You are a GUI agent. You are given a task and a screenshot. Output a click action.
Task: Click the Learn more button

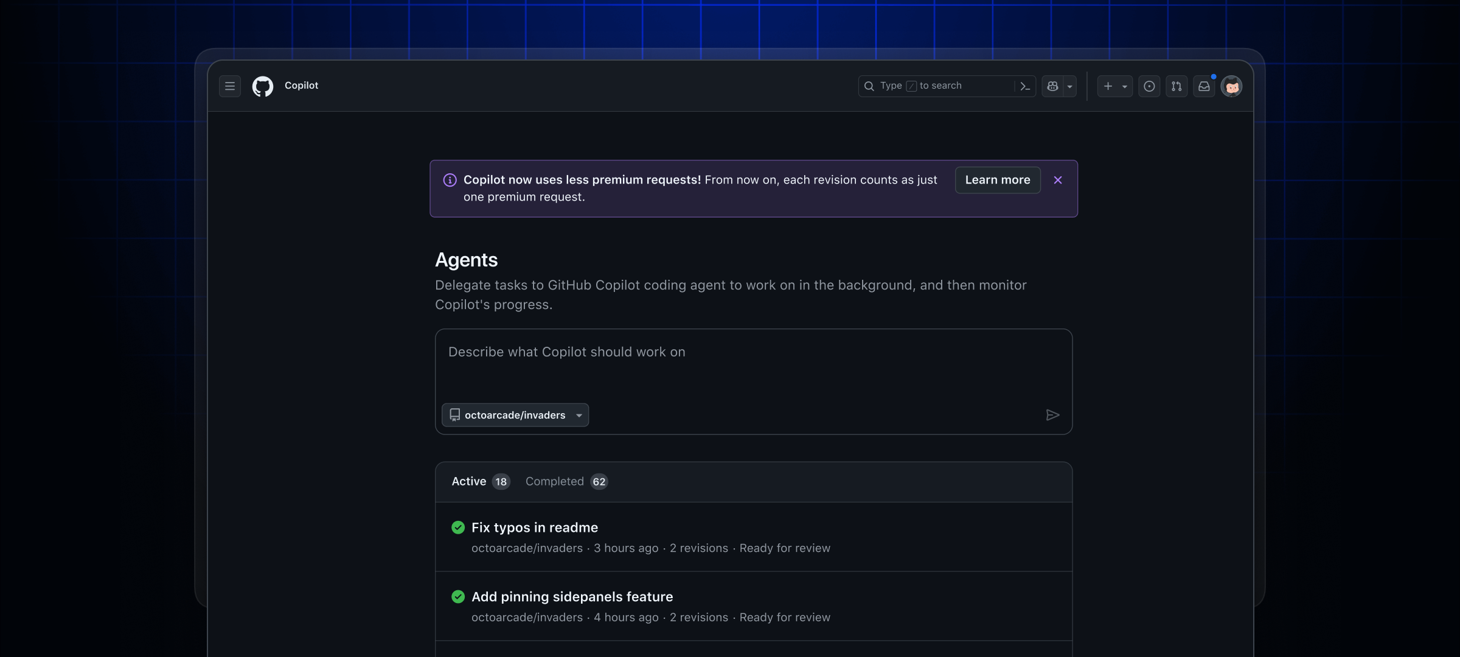(x=997, y=180)
